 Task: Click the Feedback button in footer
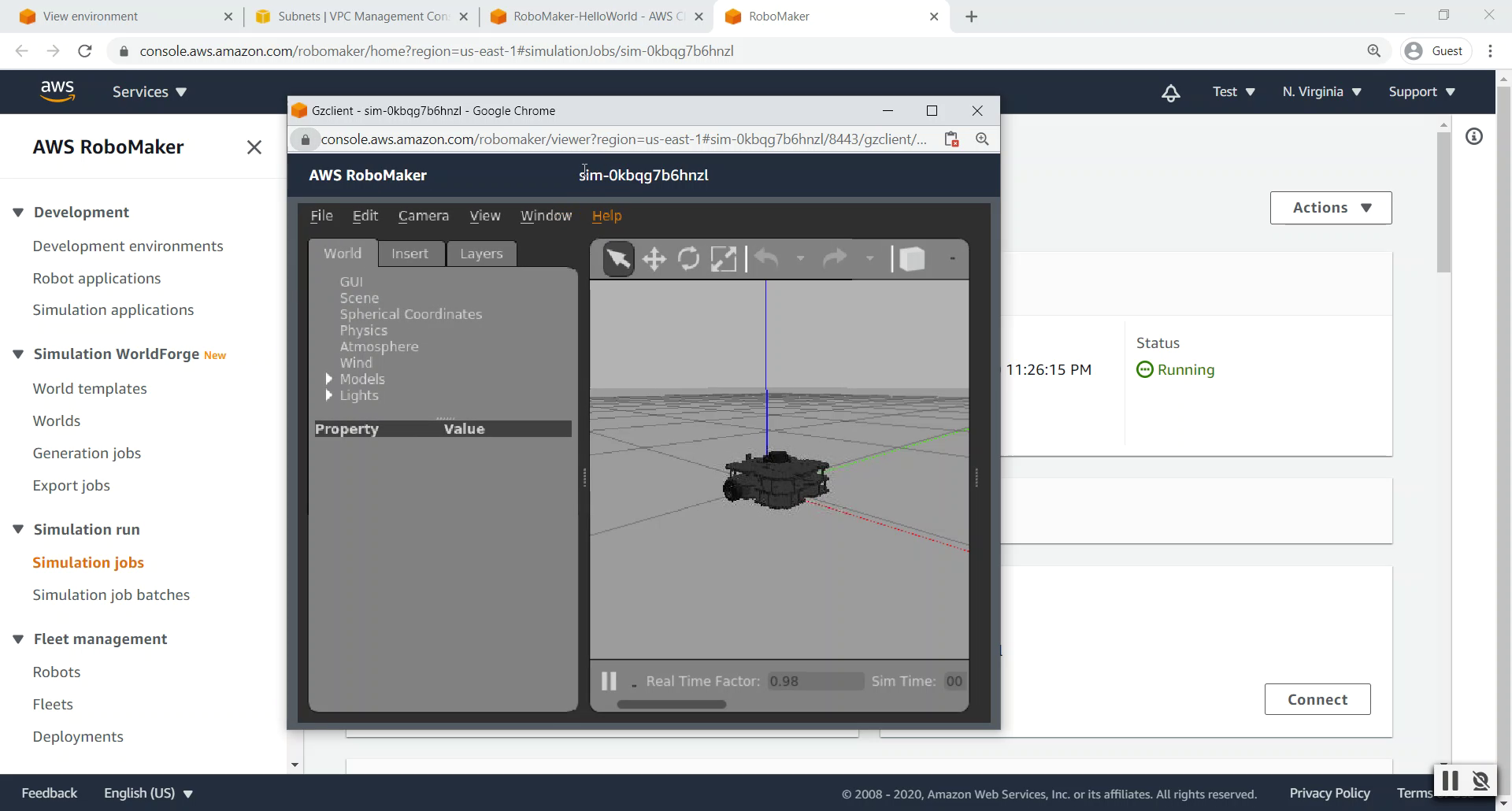tap(49, 793)
